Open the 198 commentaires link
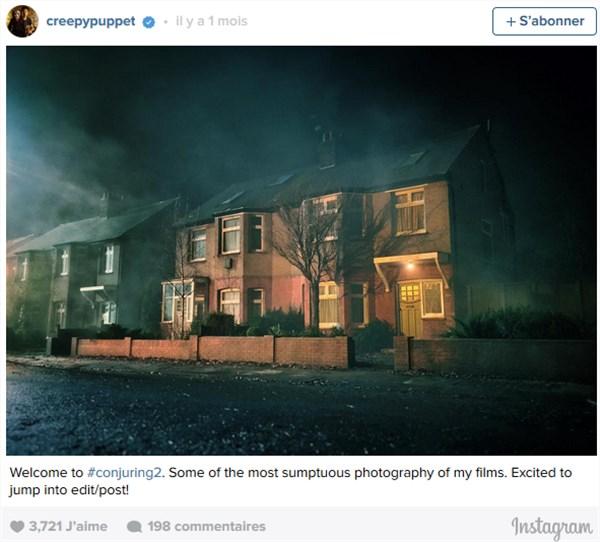This screenshot has height=542, width=600. coord(207,526)
